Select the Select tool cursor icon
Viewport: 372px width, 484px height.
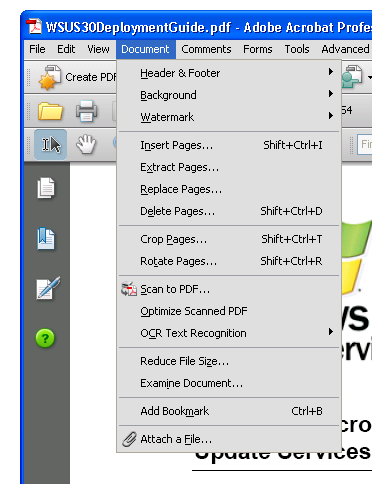[x=51, y=145]
